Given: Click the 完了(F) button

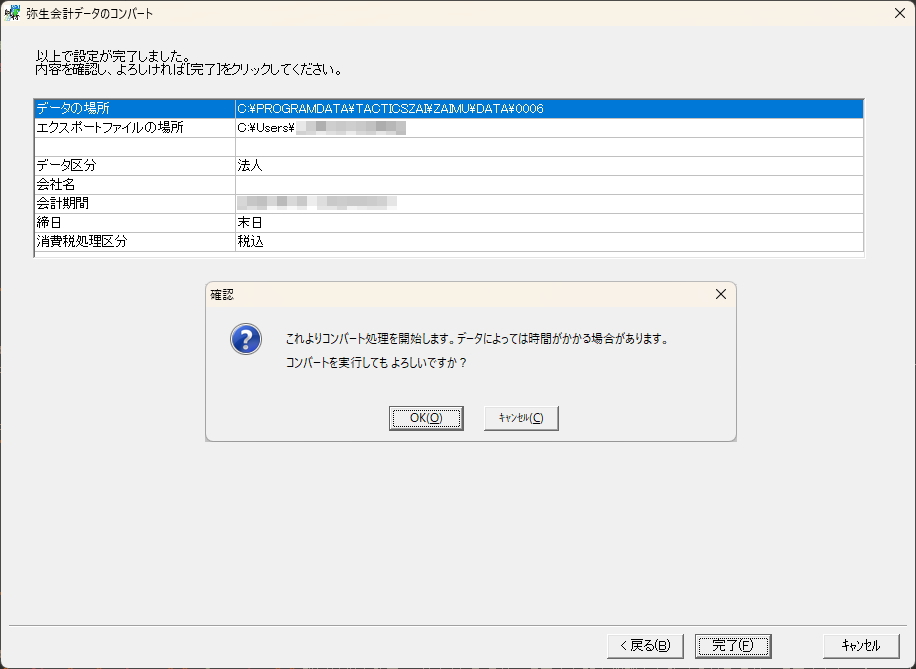Looking at the screenshot, I should 733,646.
